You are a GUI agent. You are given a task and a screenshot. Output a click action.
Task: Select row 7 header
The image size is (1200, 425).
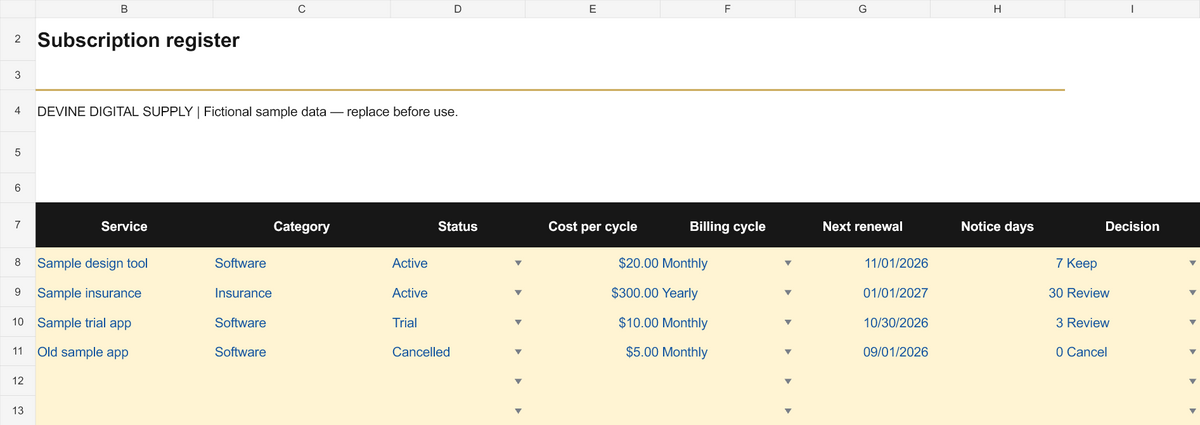click(x=17, y=226)
